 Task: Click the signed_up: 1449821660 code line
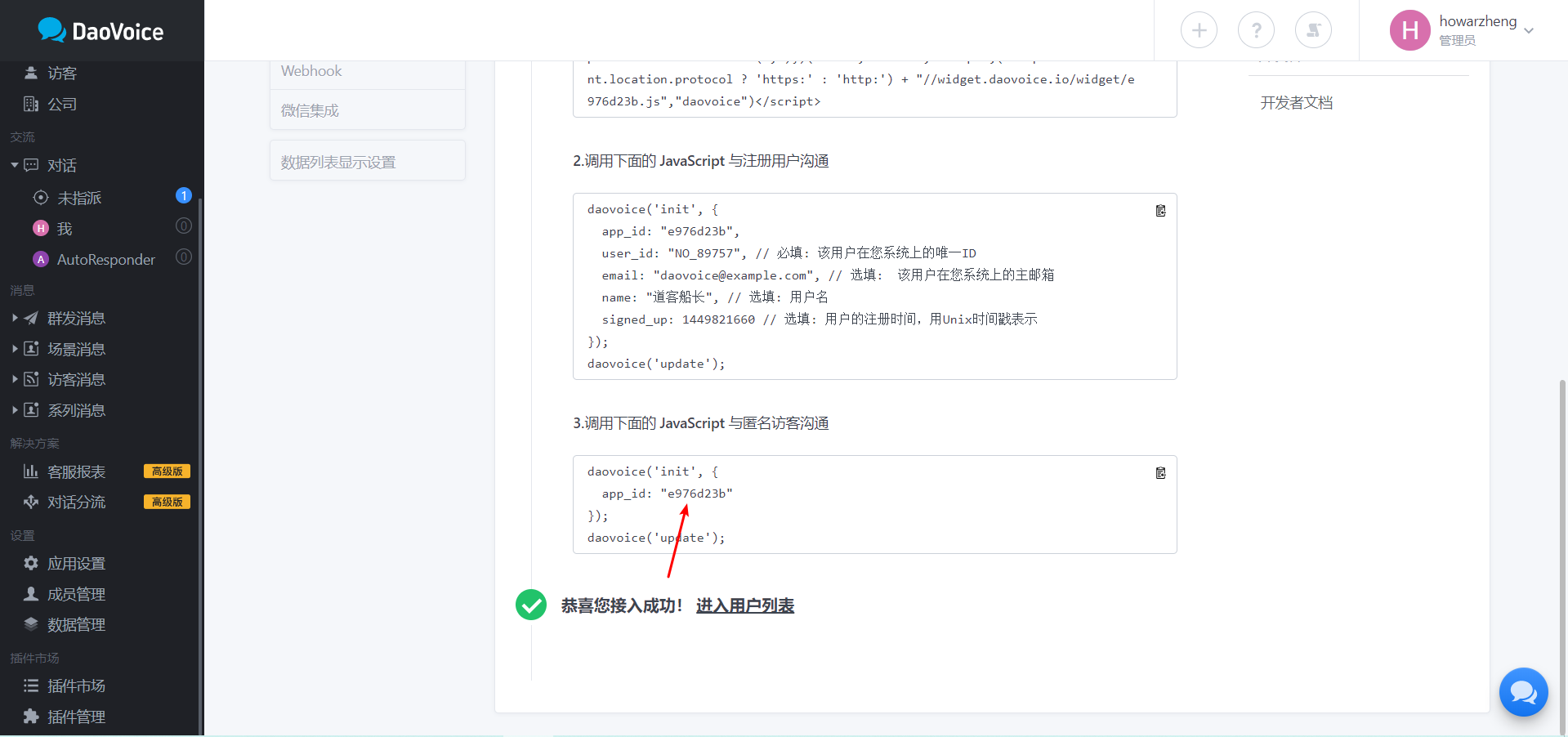pos(820,319)
